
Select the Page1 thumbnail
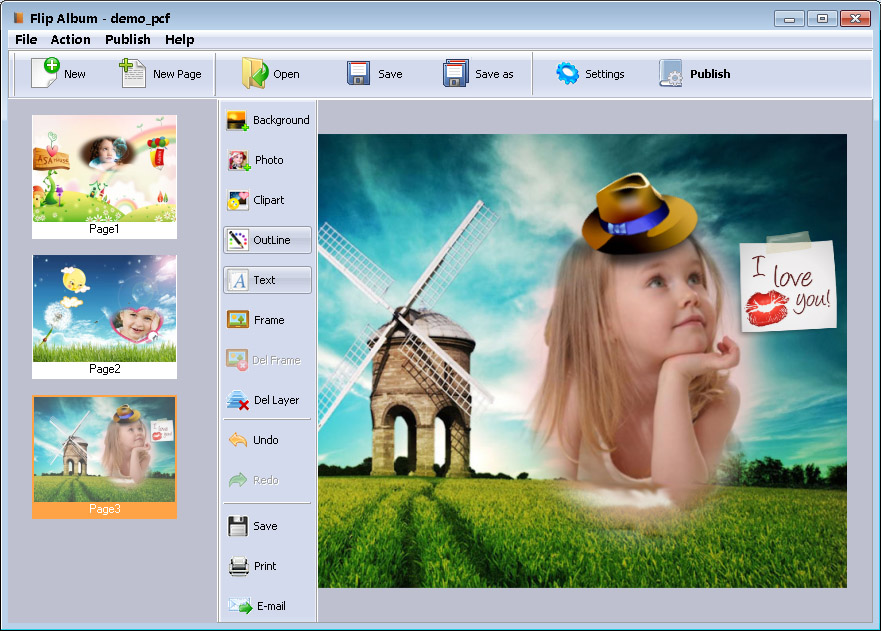pos(105,176)
